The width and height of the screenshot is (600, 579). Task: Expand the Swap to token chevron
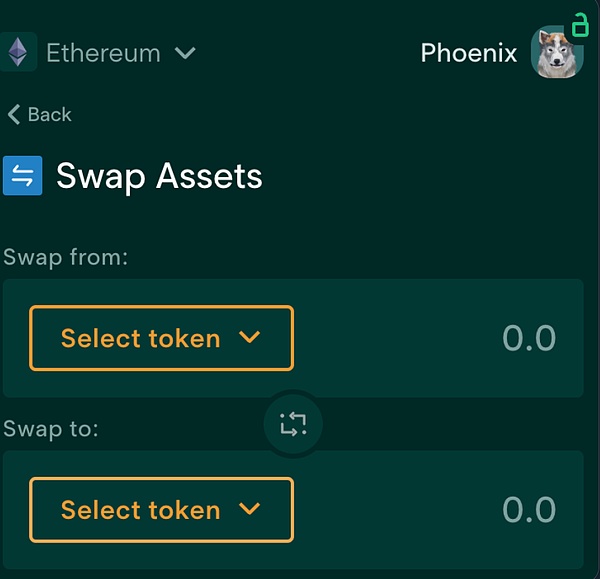click(250, 510)
